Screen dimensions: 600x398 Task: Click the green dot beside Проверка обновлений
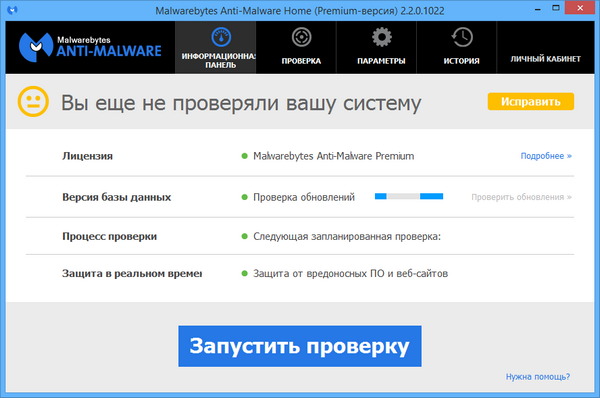click(245, 197)
